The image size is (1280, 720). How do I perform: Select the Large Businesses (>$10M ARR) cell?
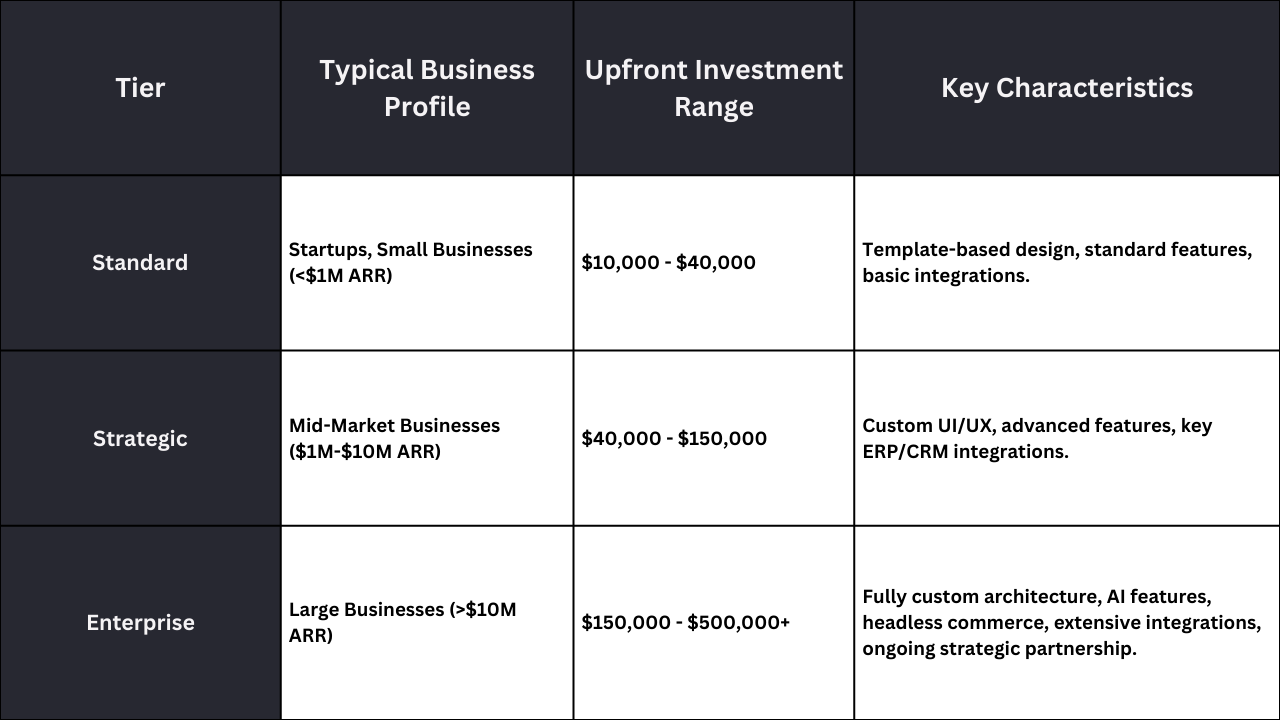427,623
